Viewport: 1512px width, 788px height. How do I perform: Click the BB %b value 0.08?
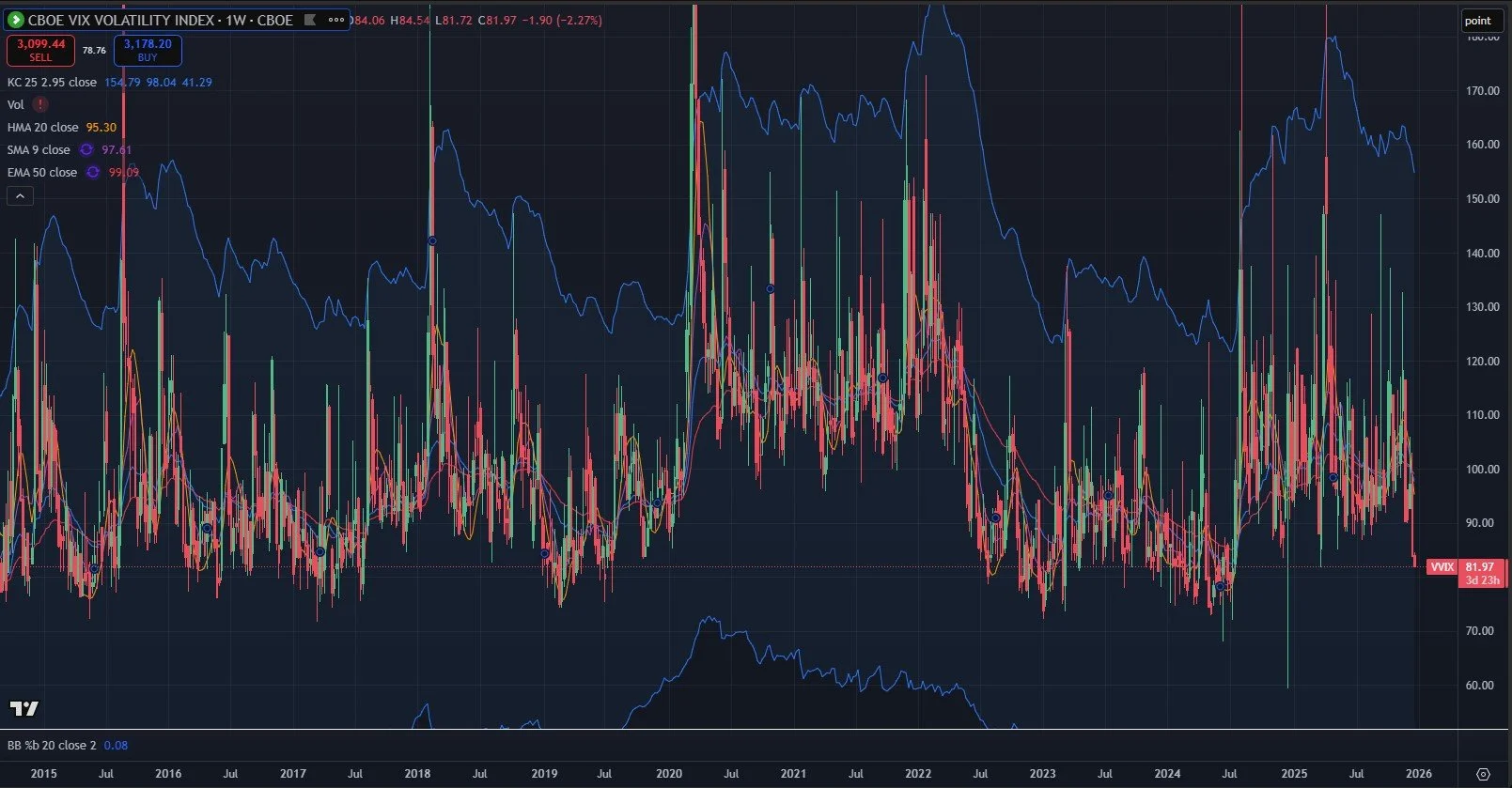coord(116,745)
